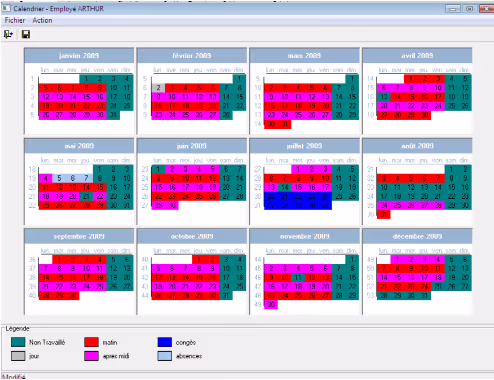Select blue day 20 in juillet 2009

pyautogui.click(x=271, y=196)
